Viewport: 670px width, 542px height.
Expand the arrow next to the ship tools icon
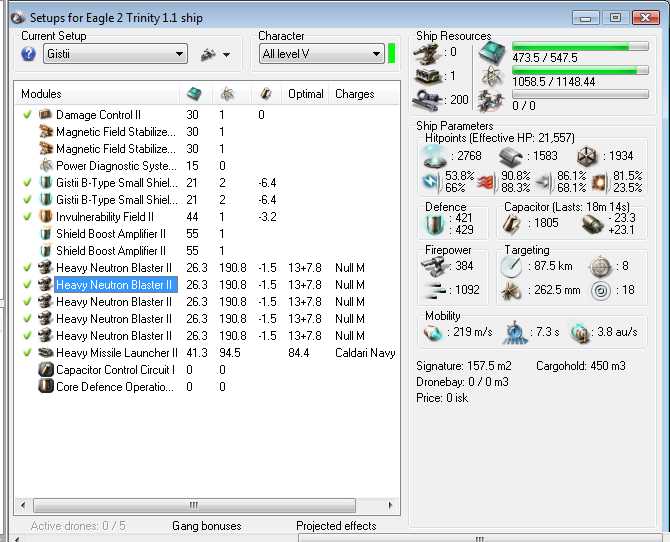(x=226, y=55)
